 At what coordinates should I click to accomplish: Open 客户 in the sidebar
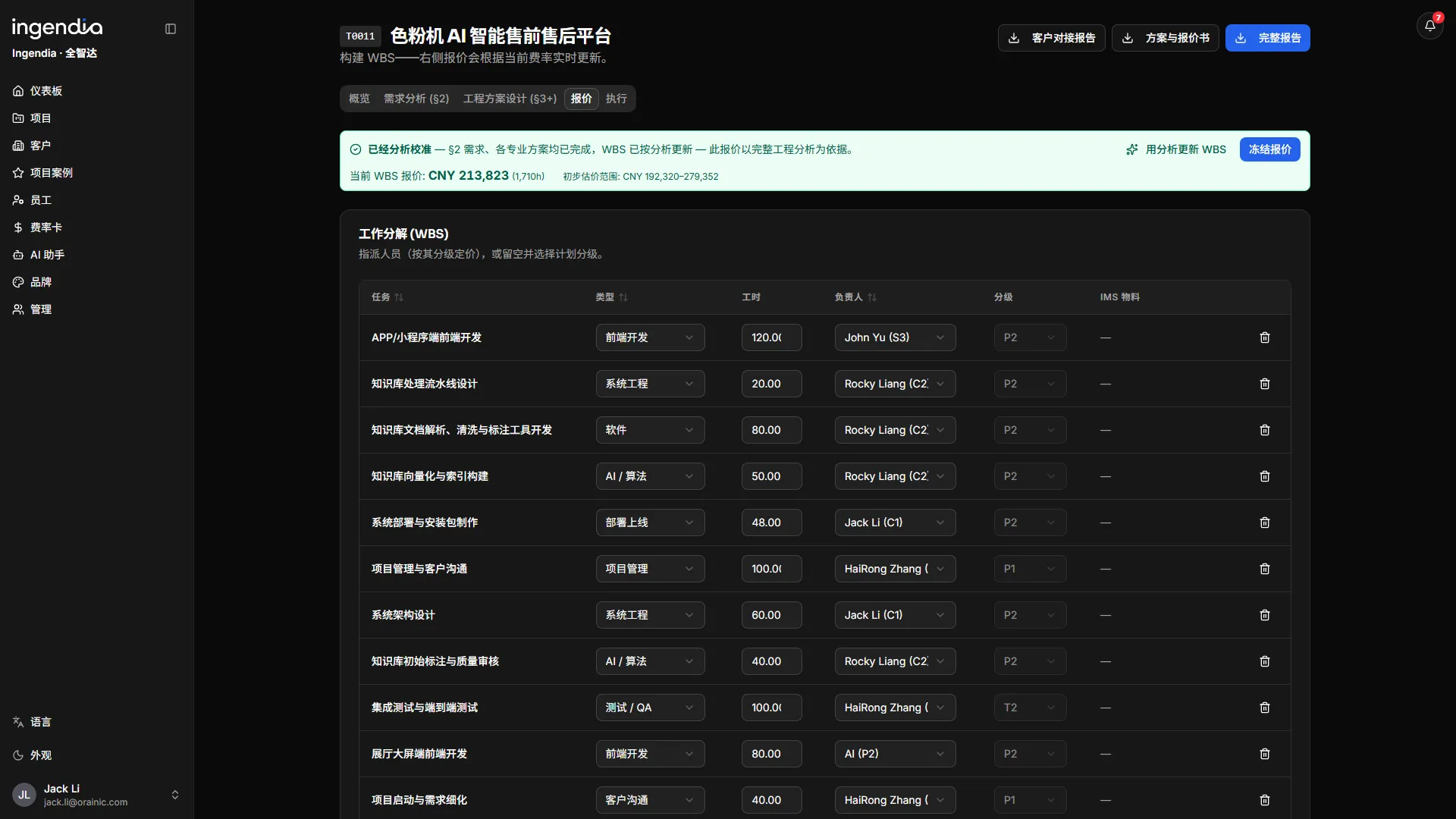coord(96,146)
